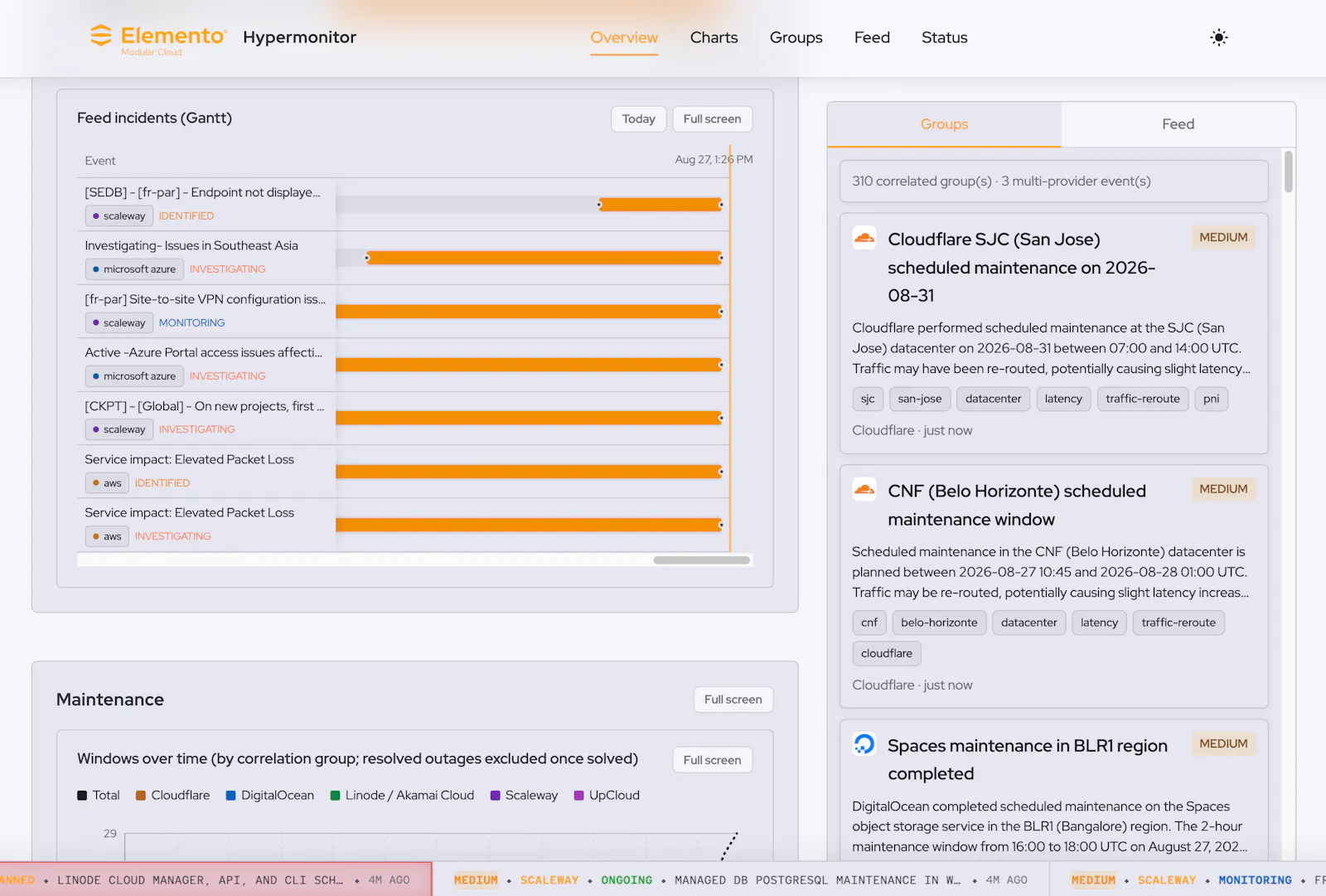Click the cloudflare tag on CNF card
This screenshot has height=896, width=1326.
[x=887, y=653]
